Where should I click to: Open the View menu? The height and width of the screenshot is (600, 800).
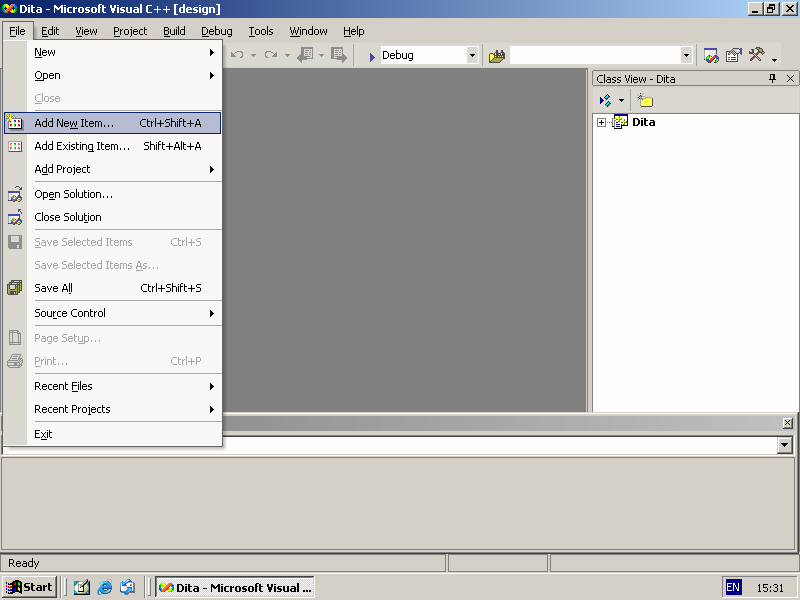coord(86,31)
